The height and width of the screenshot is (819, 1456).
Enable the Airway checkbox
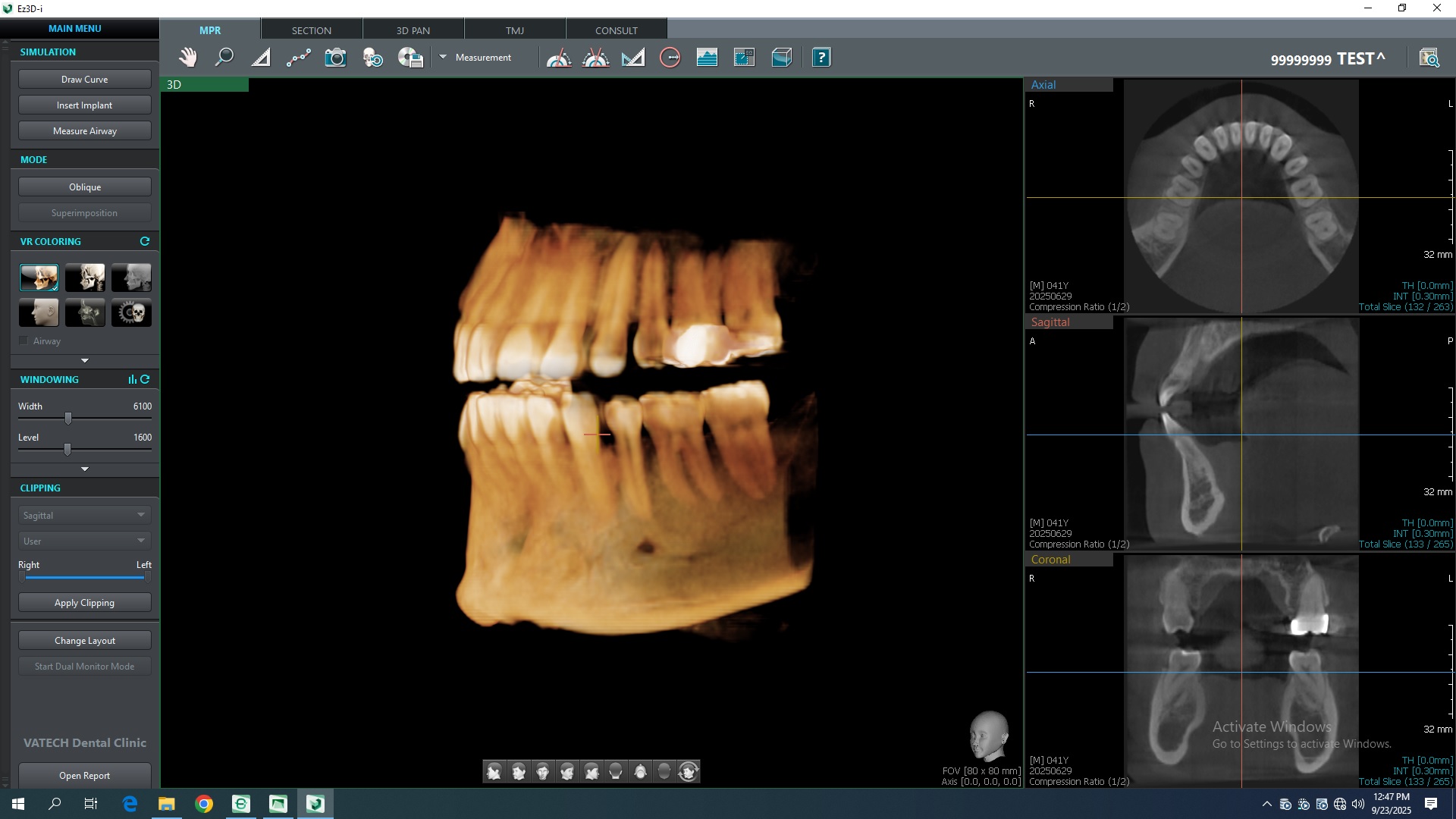pyautogui.click(x=24, y=341)
